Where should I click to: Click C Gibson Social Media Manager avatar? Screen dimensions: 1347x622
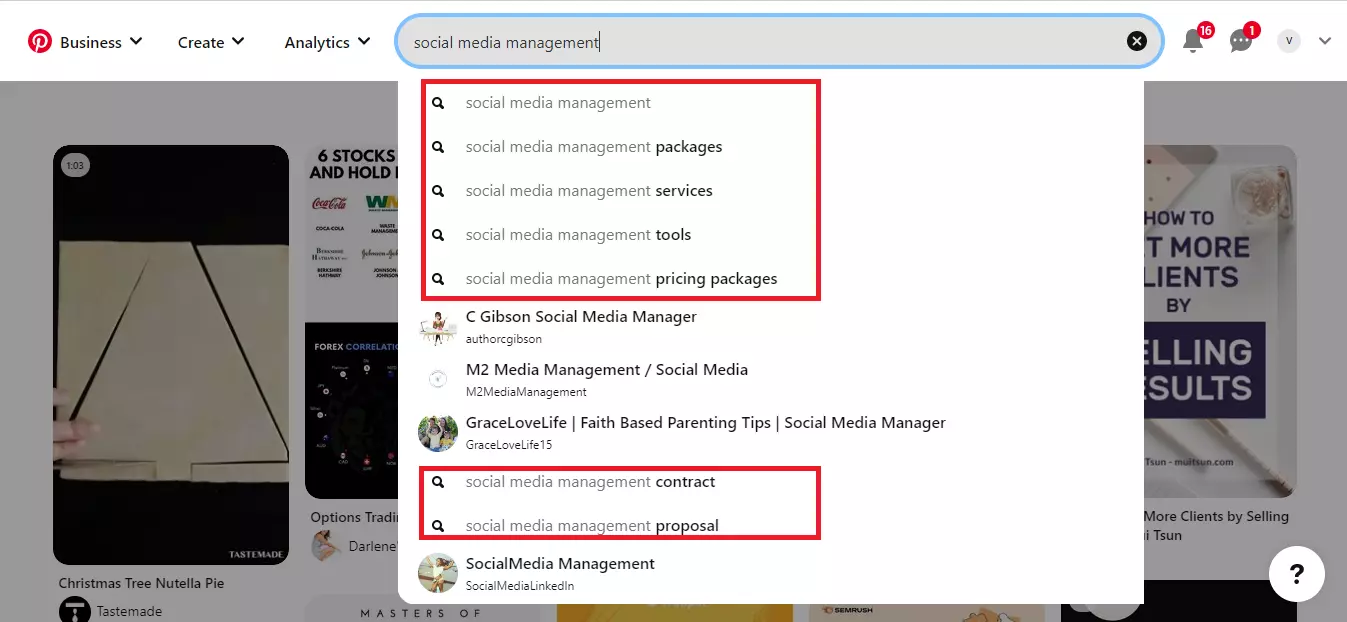coord(438,327)
